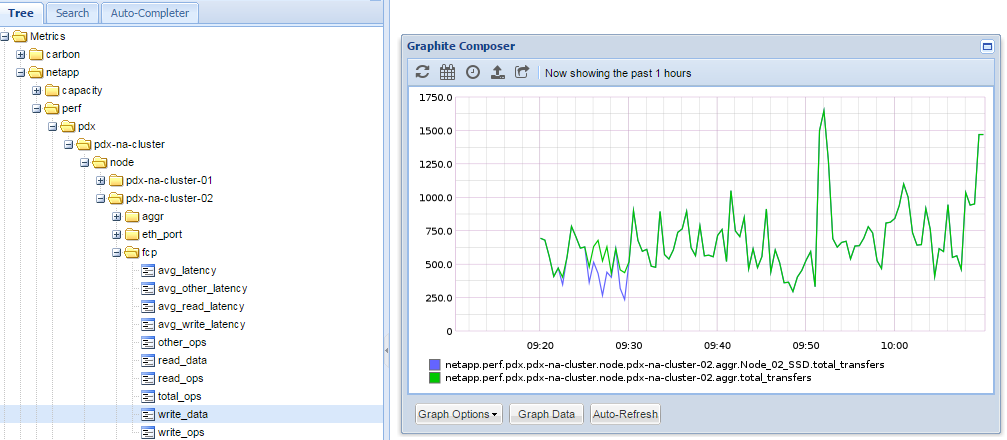Open the Graph Options dropdown
The image size is (1007, 440).
459,413
